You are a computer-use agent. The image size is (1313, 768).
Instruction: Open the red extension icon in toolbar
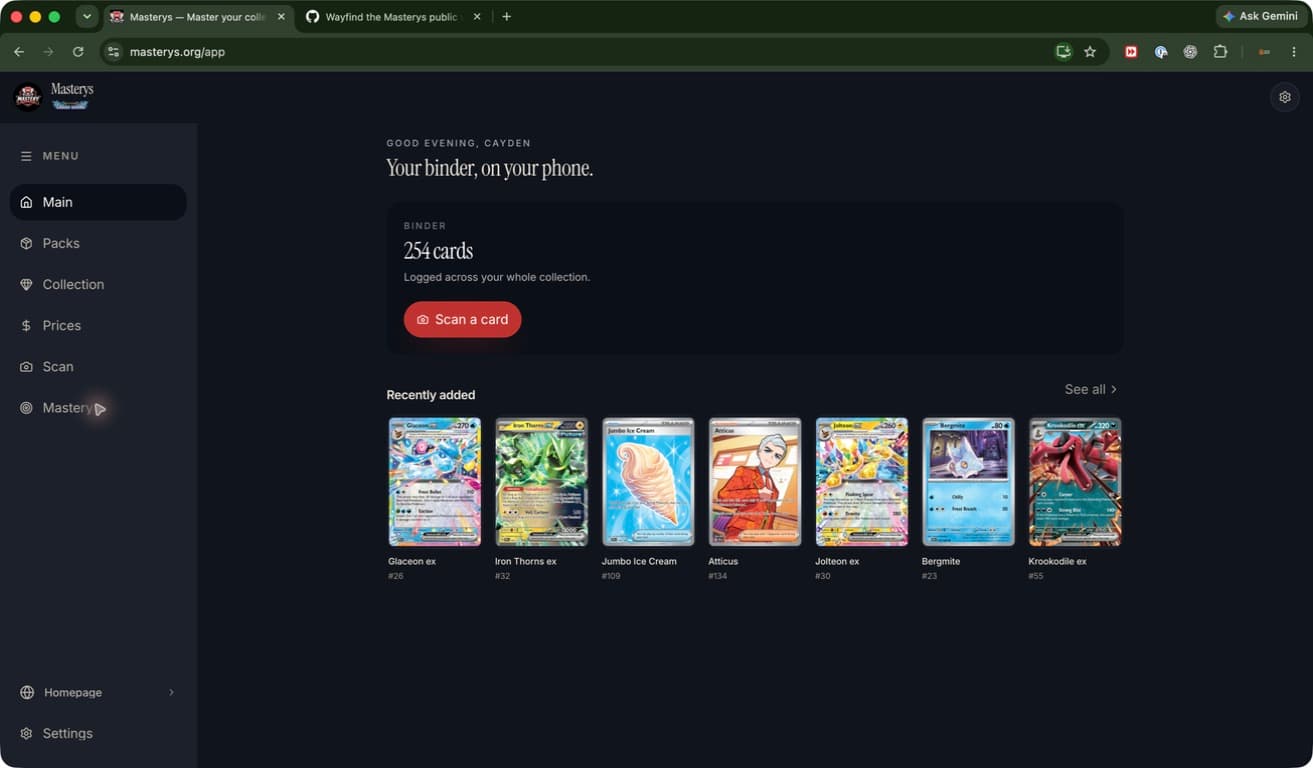pyautogui.click(x=1131, y=51)
